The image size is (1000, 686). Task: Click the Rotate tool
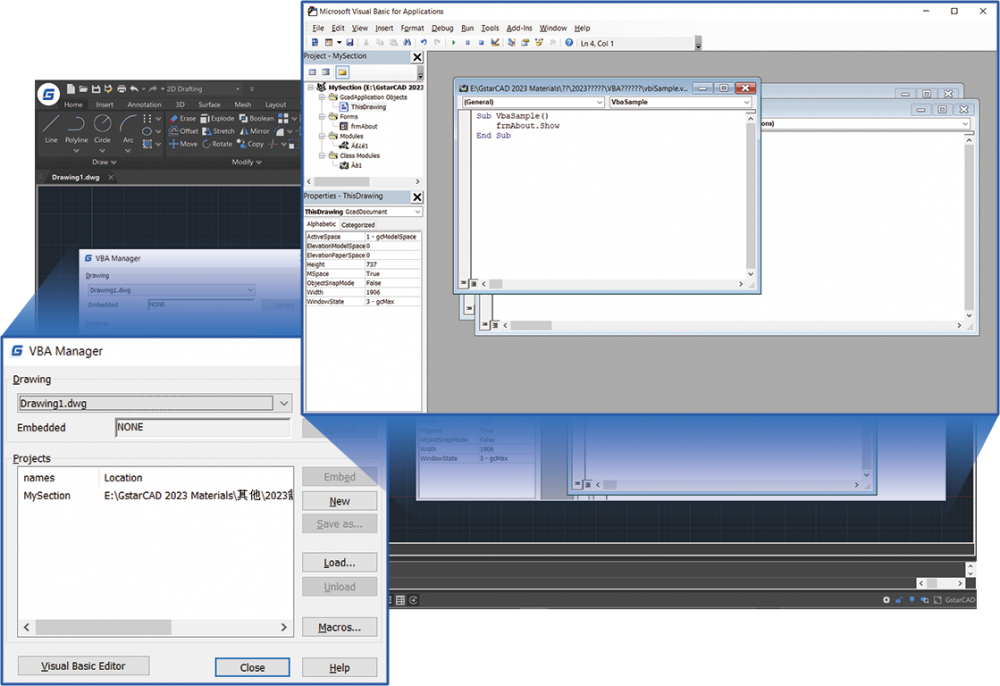click(217, 143)
